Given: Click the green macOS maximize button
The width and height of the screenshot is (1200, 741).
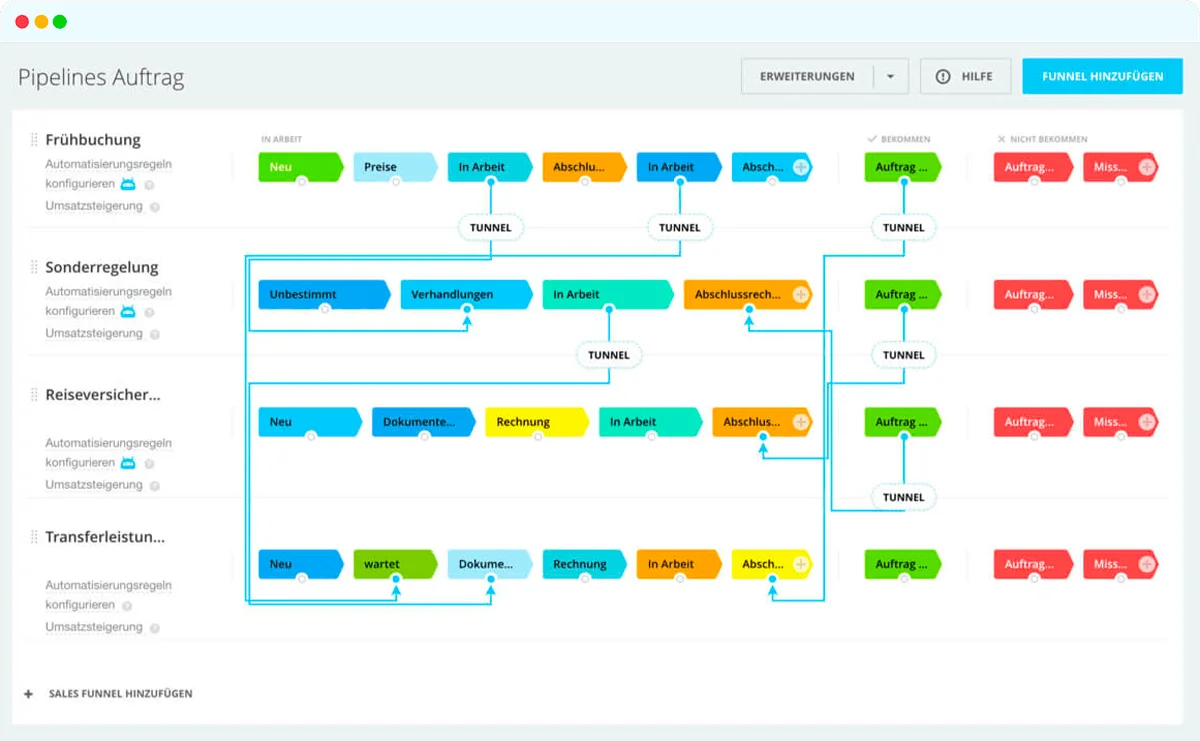Looking at the screenshot, I should tap(60, 21).
